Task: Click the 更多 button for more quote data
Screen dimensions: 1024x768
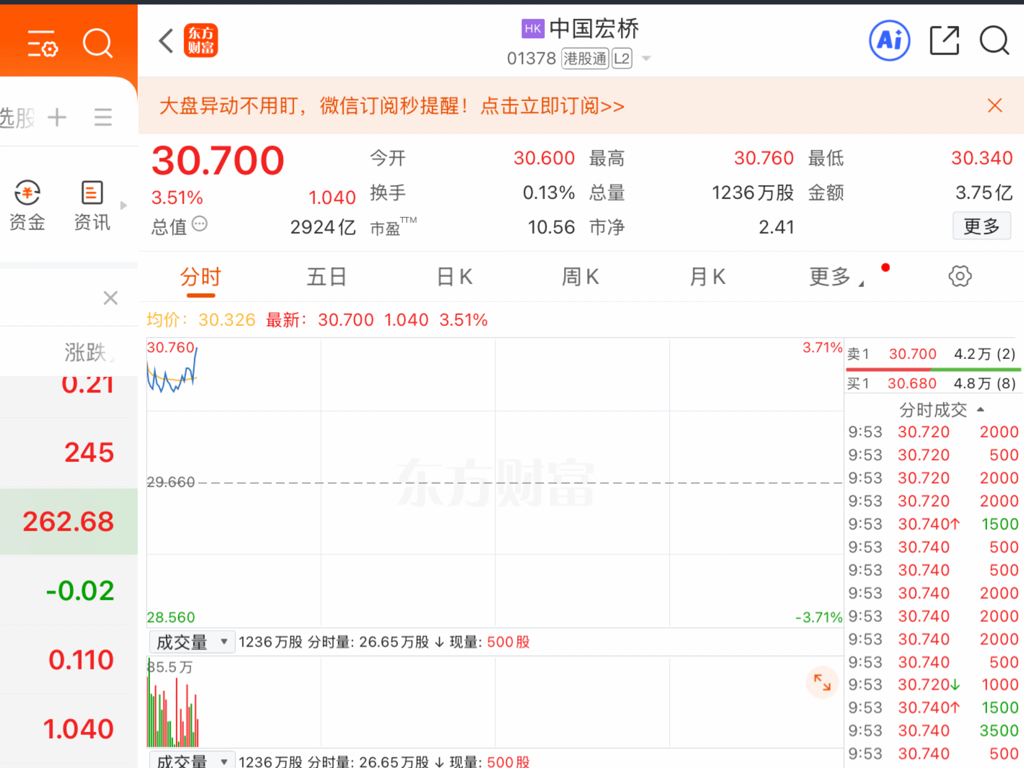Action: 982,226
